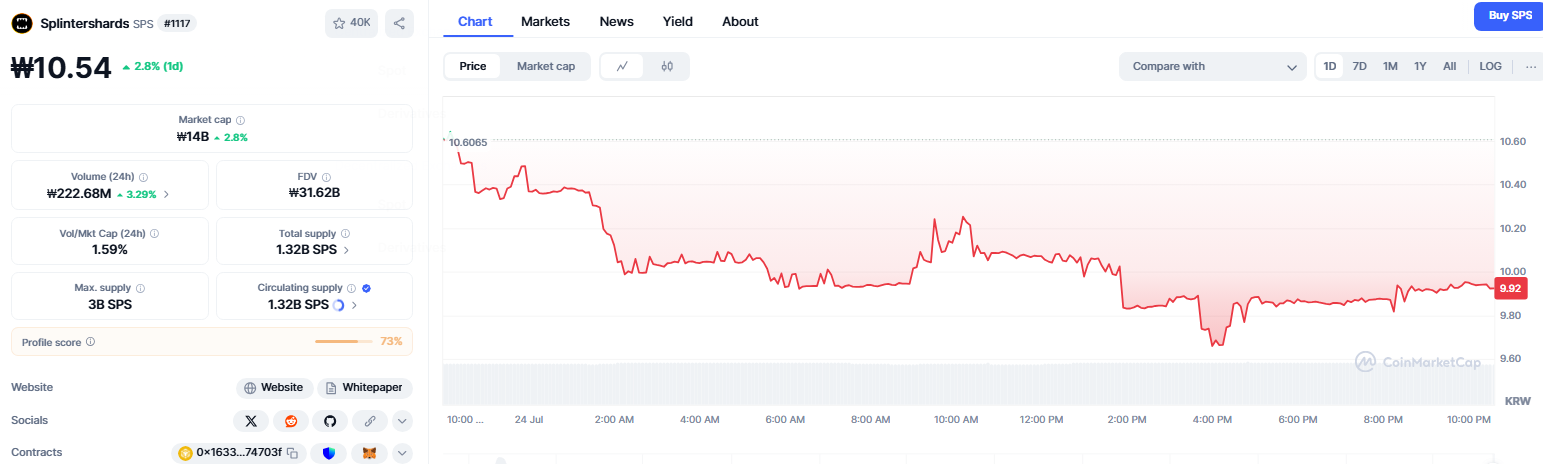Expand Total supply details arrow
The image size is (1543, 464).
(346, 250)
